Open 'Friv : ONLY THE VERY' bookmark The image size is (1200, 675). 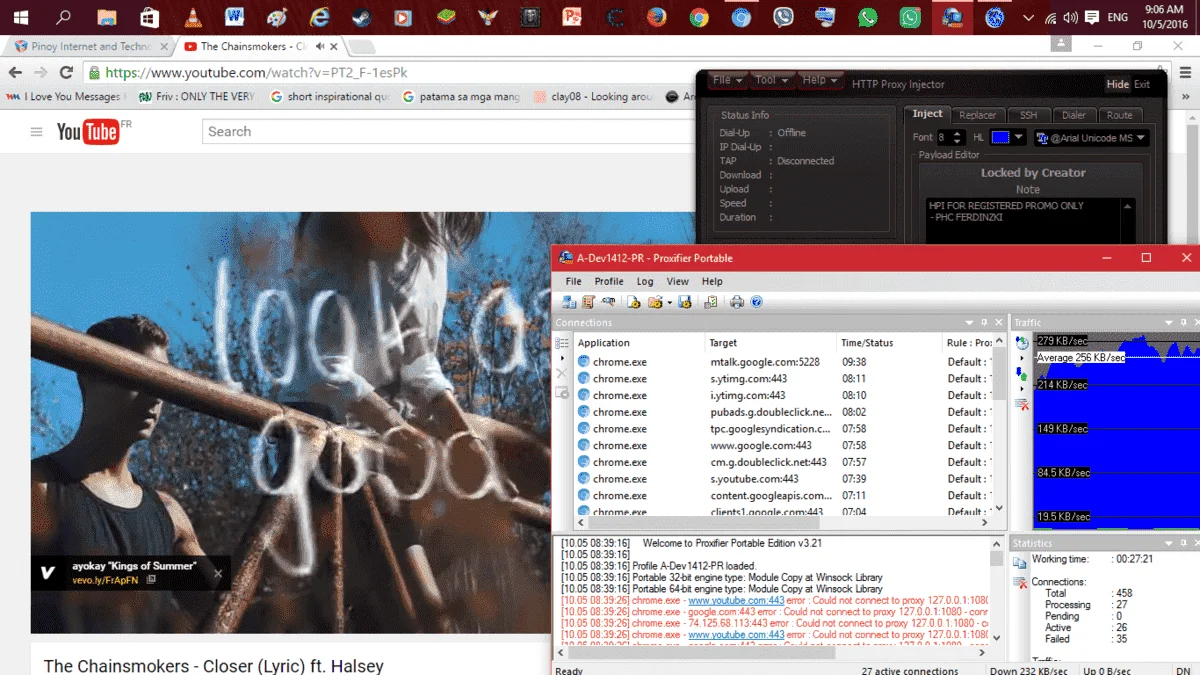(x=197, y=97)
